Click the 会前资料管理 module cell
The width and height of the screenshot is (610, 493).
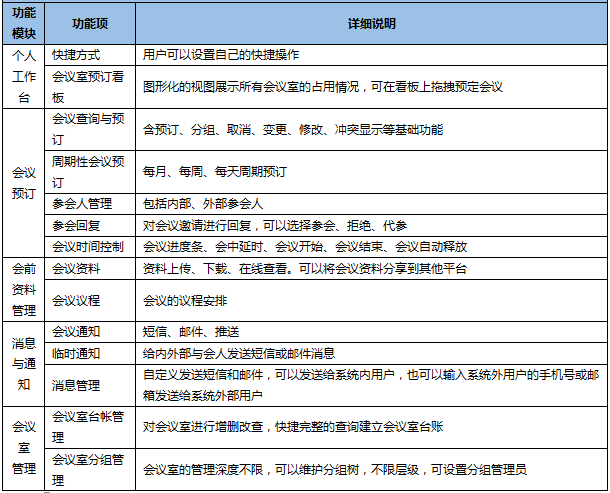(x=23, y=289)
